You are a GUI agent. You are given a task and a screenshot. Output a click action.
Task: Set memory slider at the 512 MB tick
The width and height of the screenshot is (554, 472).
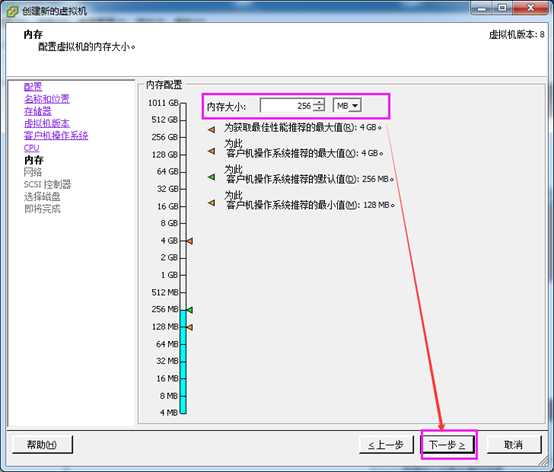183,292
